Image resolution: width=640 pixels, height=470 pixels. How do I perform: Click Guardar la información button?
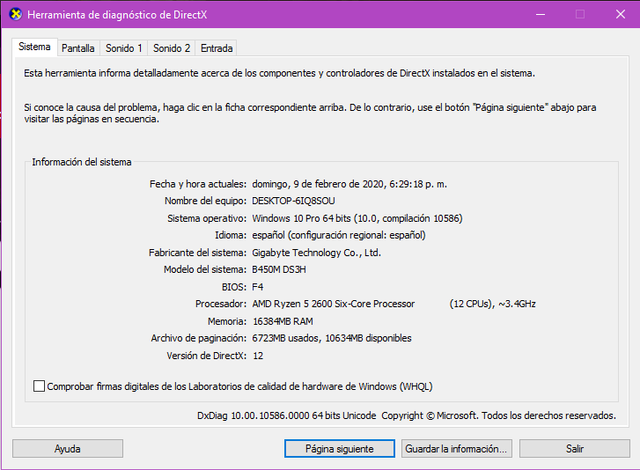(x=456, y=448)
